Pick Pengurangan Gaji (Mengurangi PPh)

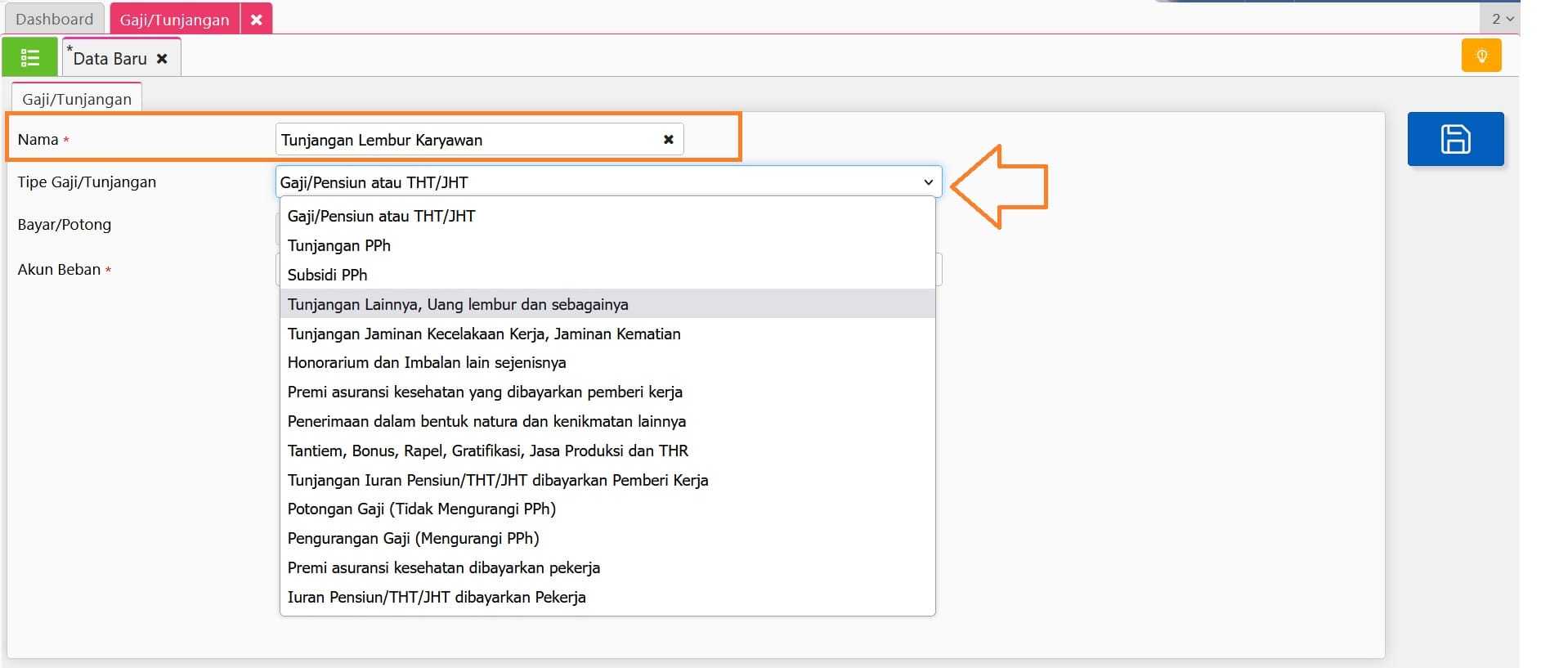point(414,538)
